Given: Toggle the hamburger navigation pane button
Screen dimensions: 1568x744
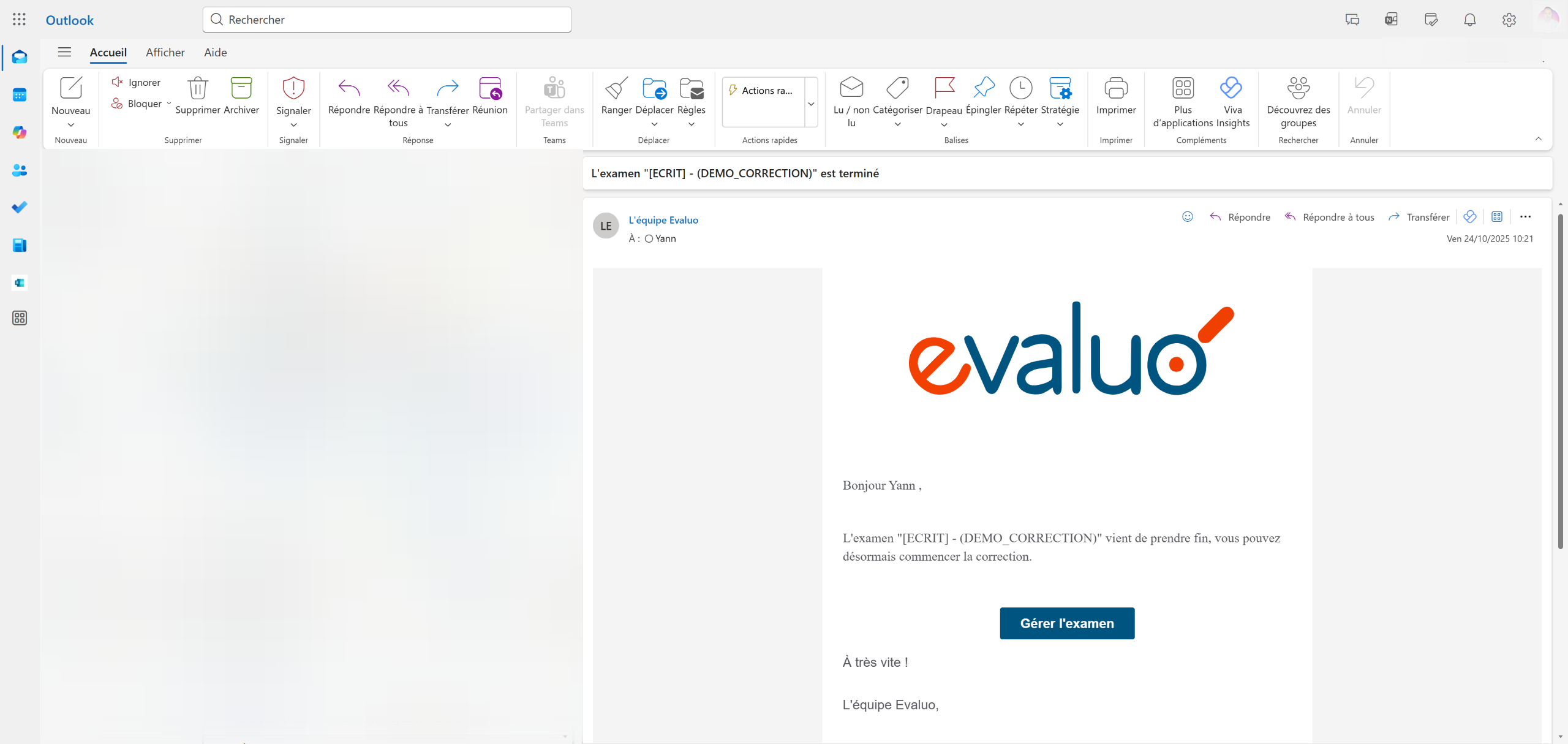Looking at the screenshot, I should [x=64, y=52].
